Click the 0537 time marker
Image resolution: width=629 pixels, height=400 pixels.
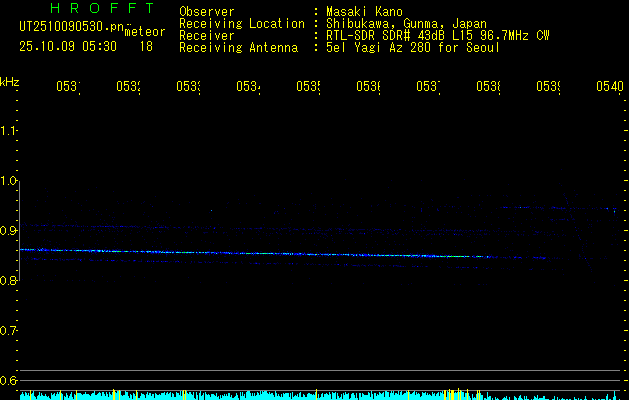[x=428, y=86]
